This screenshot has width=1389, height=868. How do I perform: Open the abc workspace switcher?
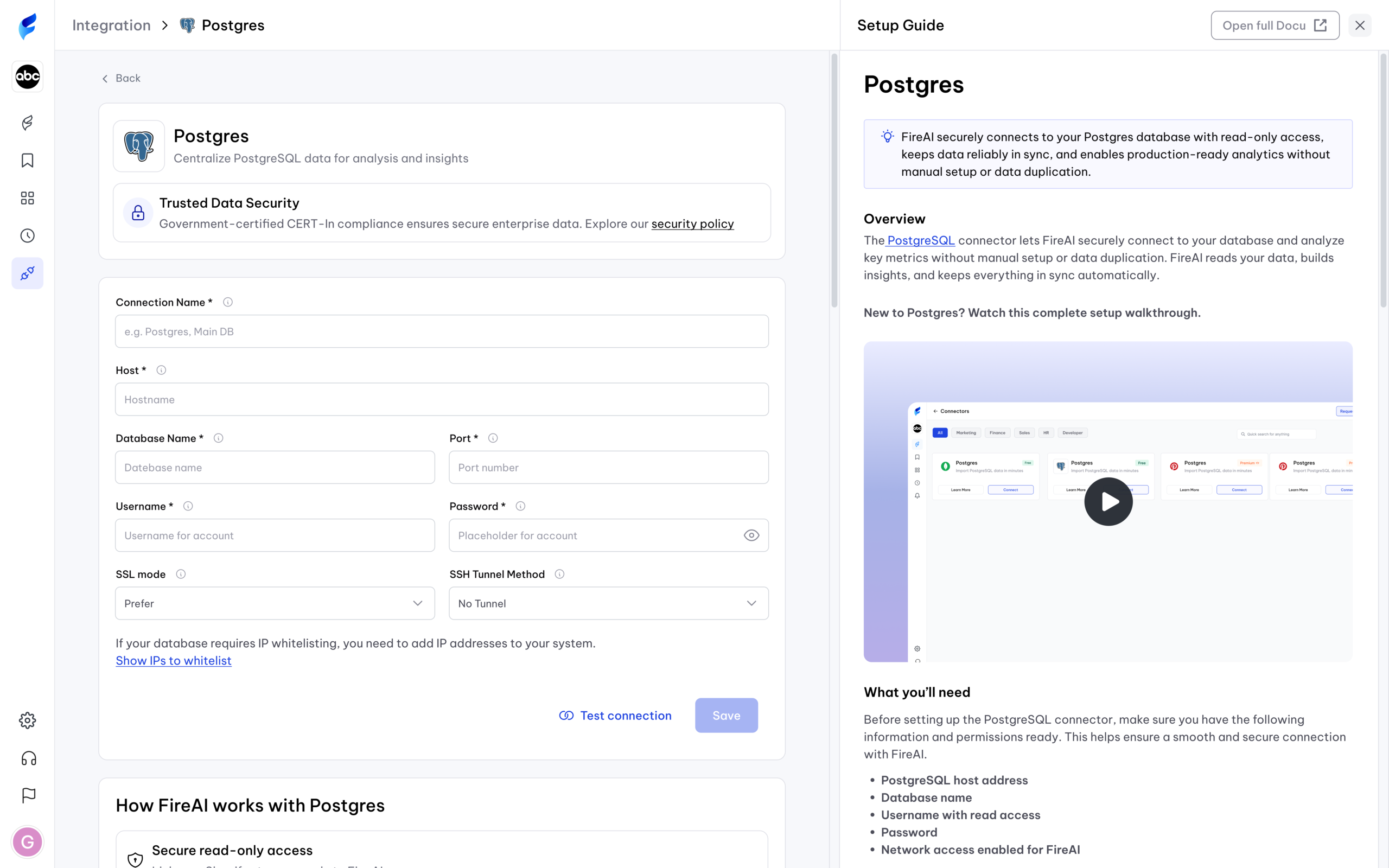click(x=27, y=76)
